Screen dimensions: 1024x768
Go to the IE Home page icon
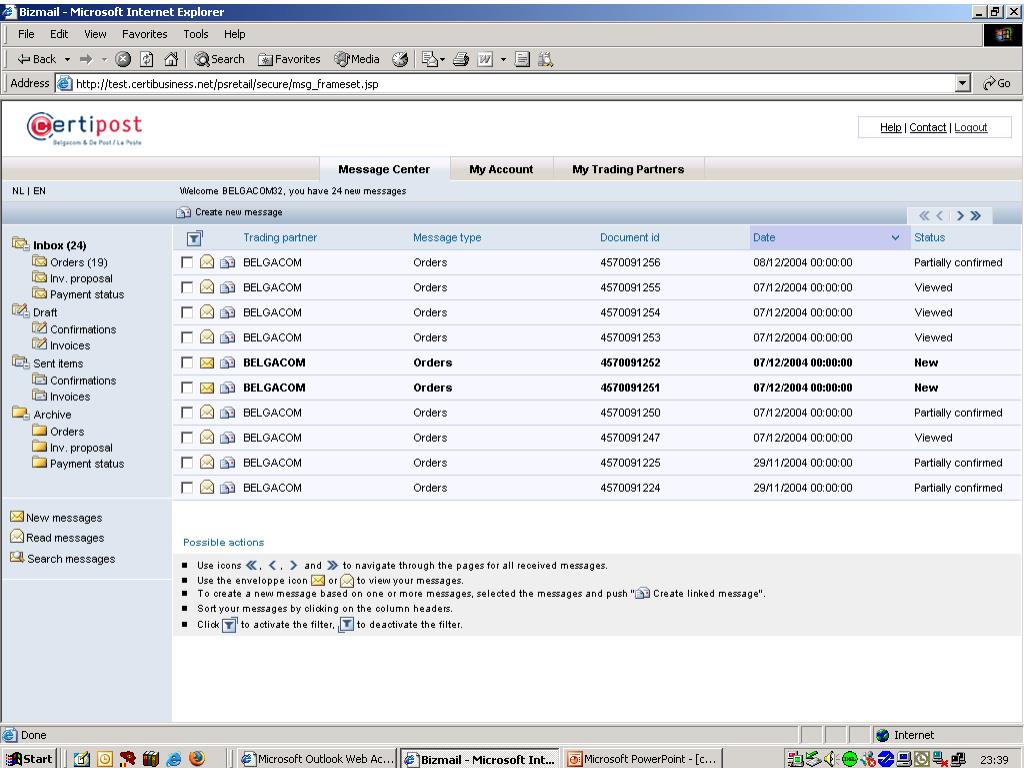click(171, 59)
